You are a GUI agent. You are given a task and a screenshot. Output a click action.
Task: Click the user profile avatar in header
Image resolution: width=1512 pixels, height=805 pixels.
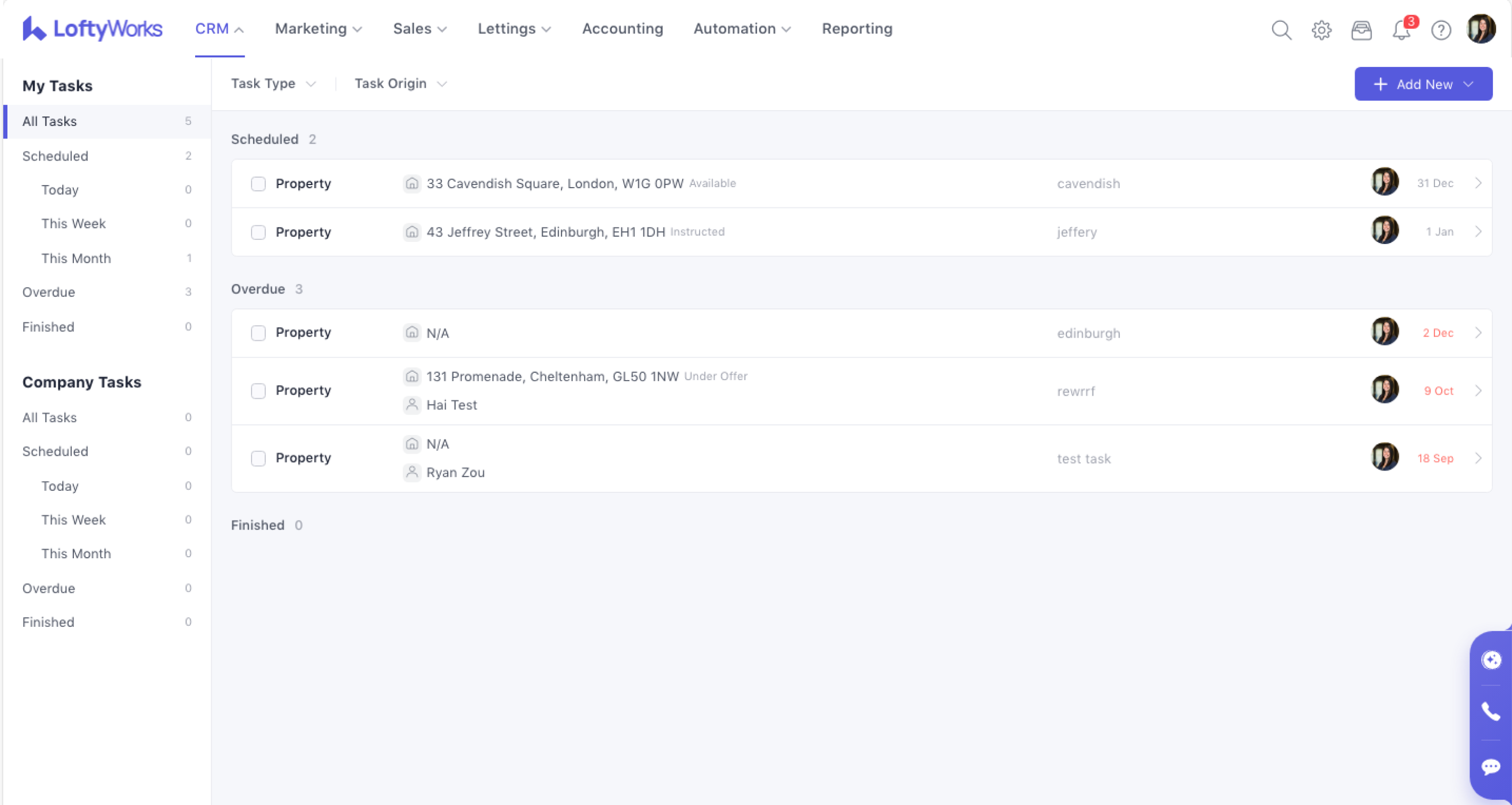coord(1481,29)
